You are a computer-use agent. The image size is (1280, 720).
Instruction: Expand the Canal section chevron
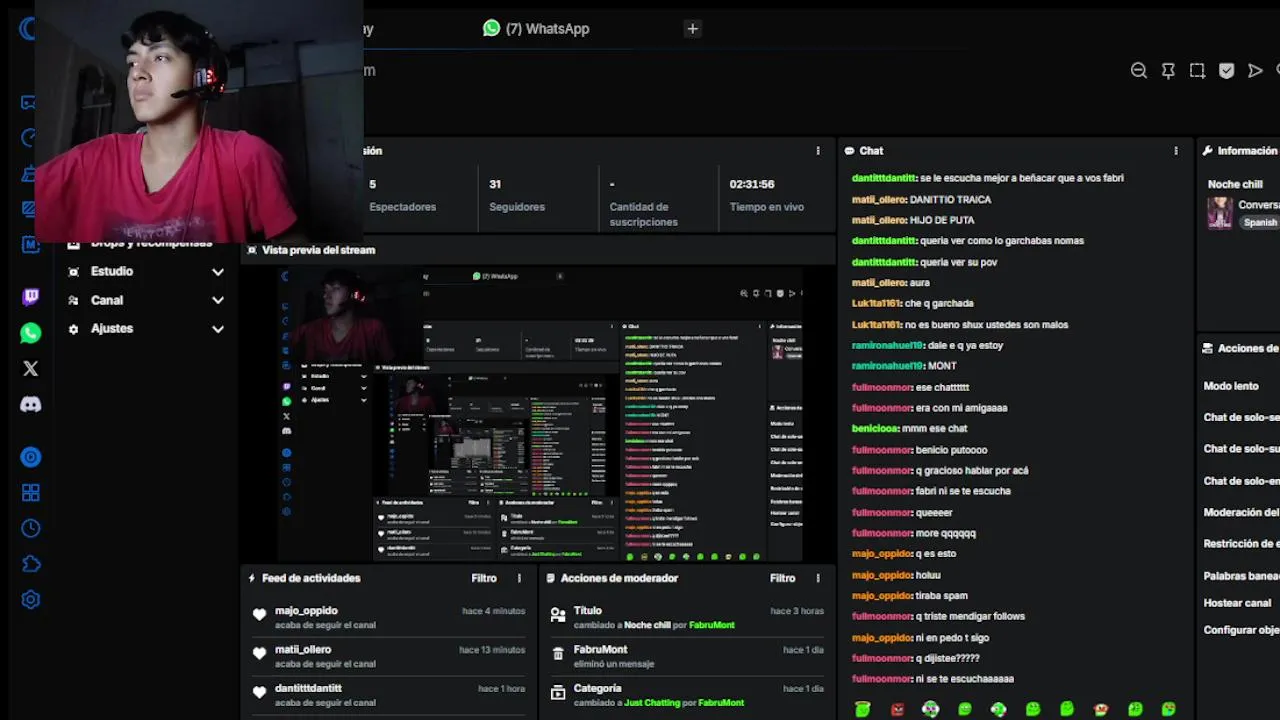point(218,300)
